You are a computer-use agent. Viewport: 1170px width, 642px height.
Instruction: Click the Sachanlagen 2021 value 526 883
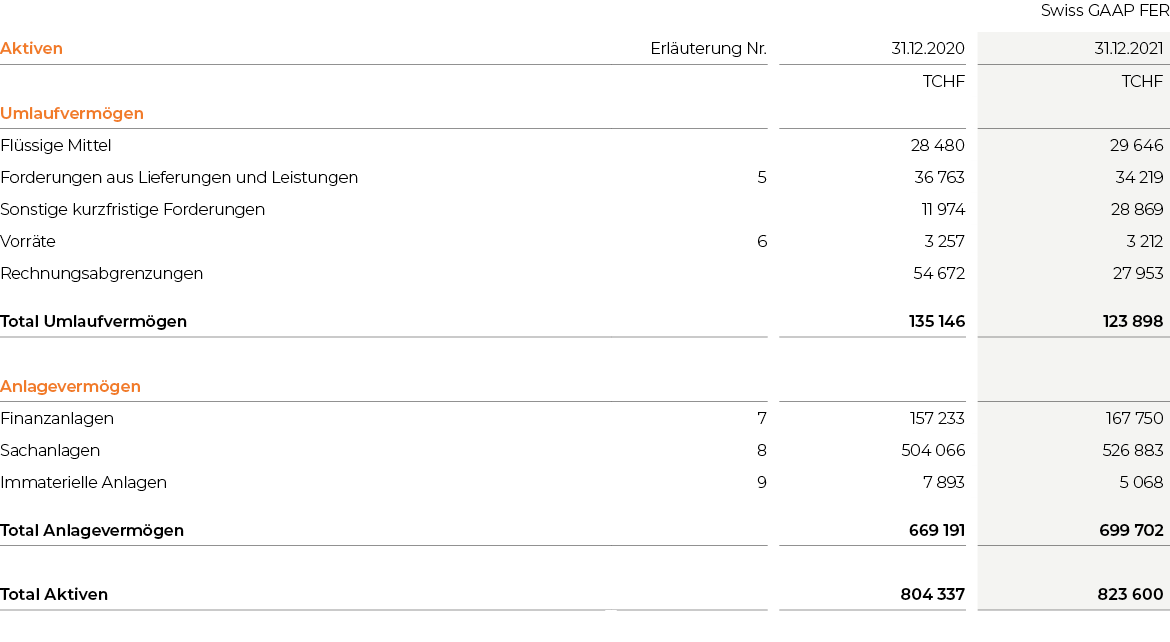[1133, 451]
